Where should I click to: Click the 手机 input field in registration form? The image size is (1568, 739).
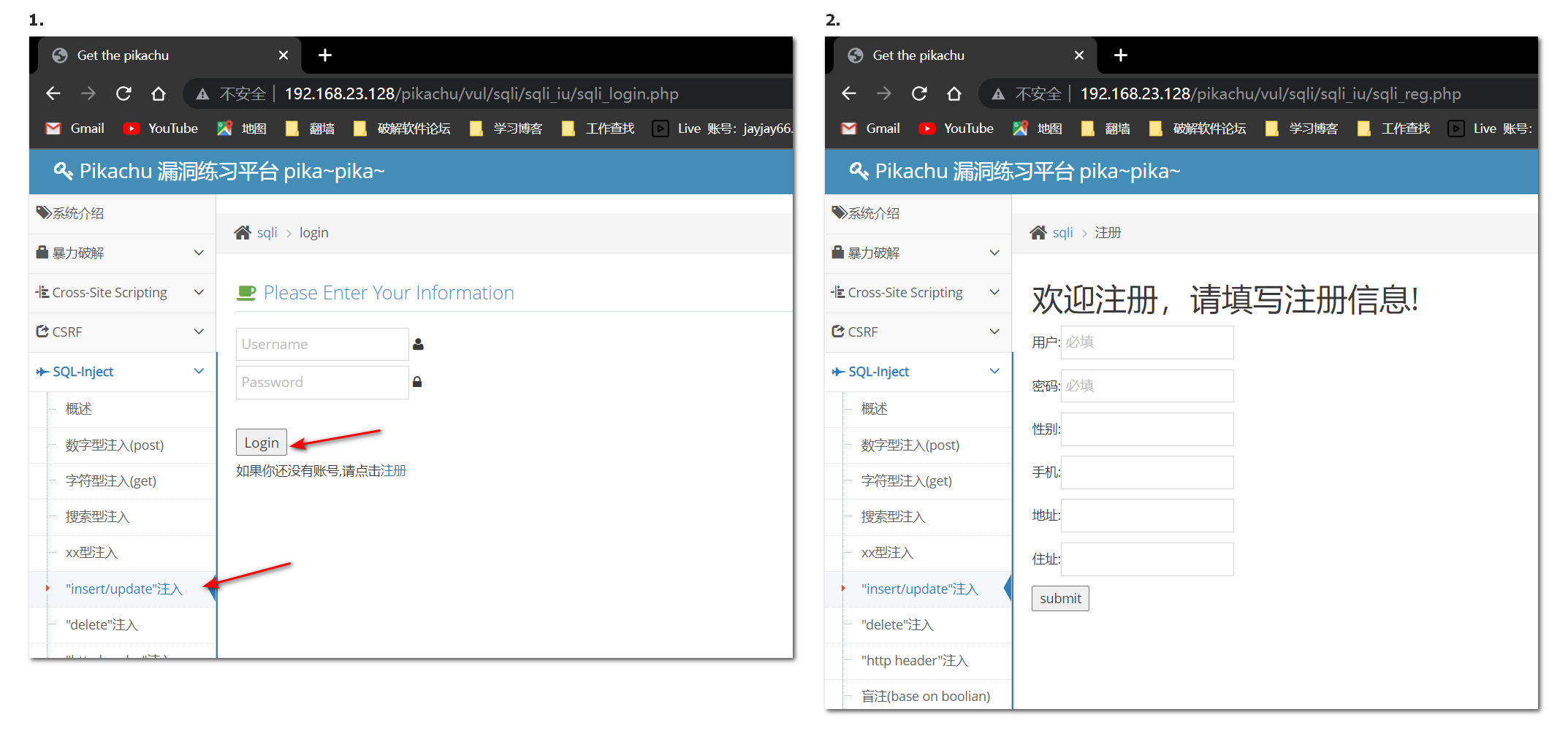(1146, 472)
